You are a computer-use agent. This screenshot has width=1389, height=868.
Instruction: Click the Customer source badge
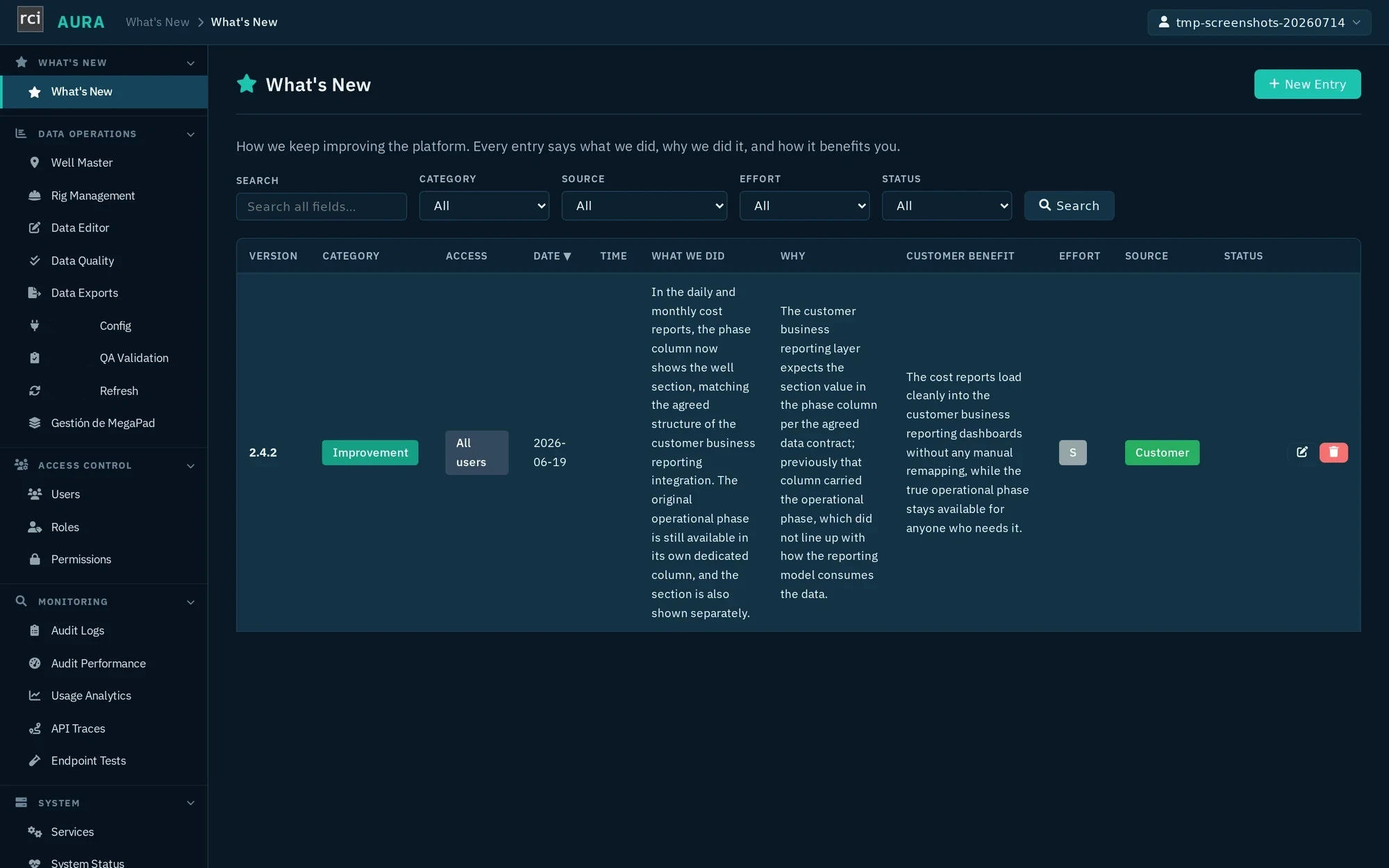(x=1162, y=452)
